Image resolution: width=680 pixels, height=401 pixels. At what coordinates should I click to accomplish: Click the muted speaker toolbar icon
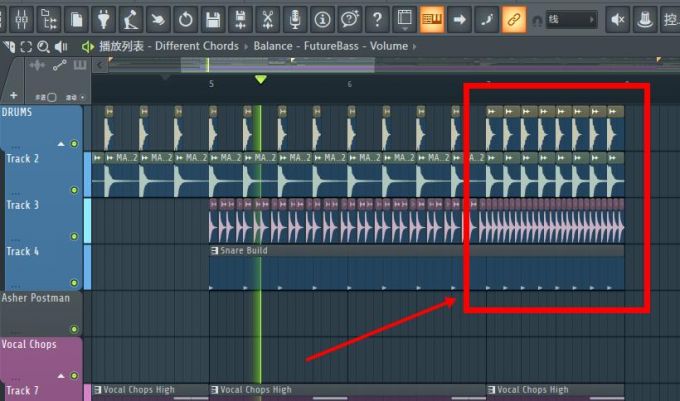tap(618, 20)
